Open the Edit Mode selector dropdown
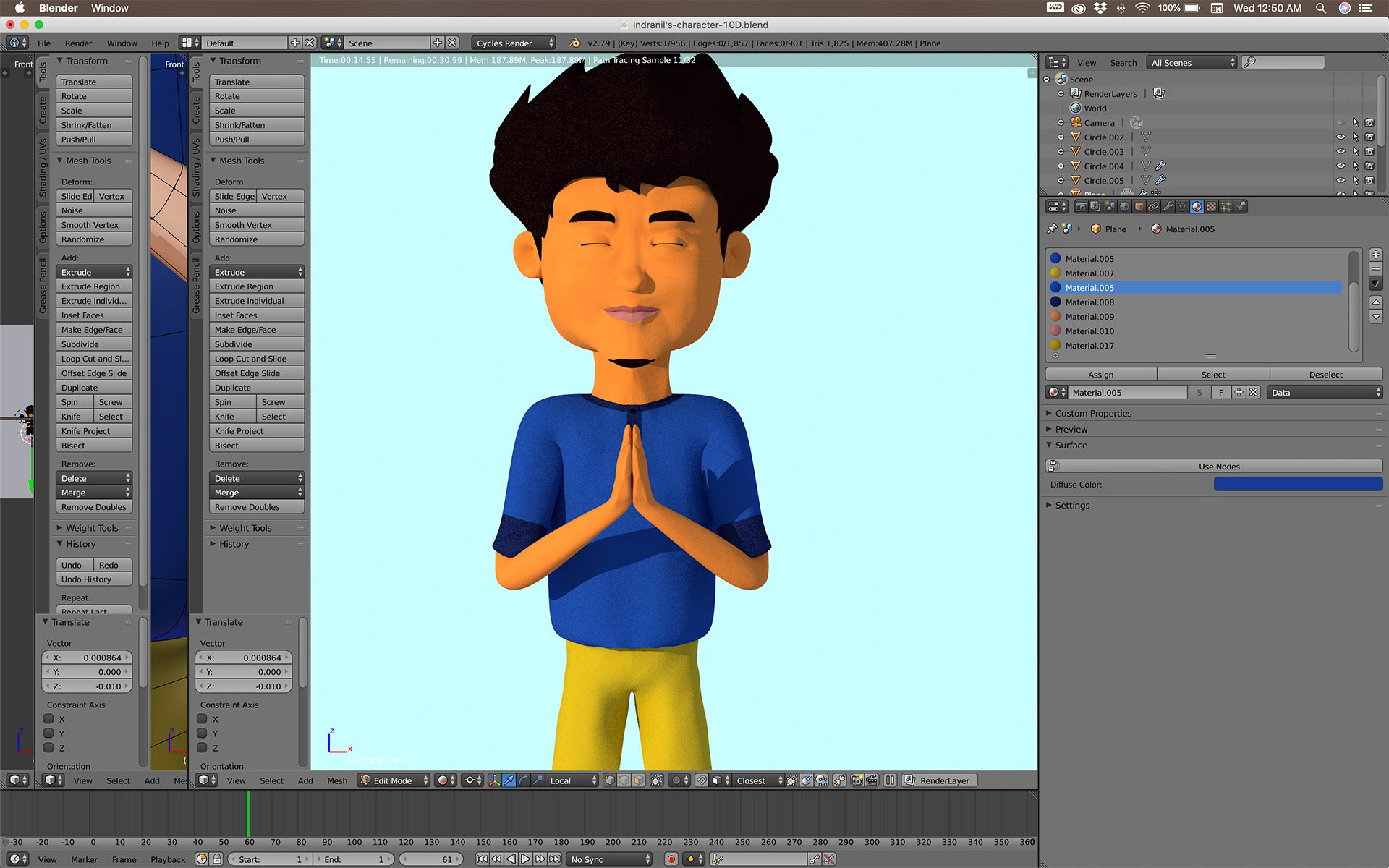The width and height of the screenshot is (1389, 868). [394, 780]
